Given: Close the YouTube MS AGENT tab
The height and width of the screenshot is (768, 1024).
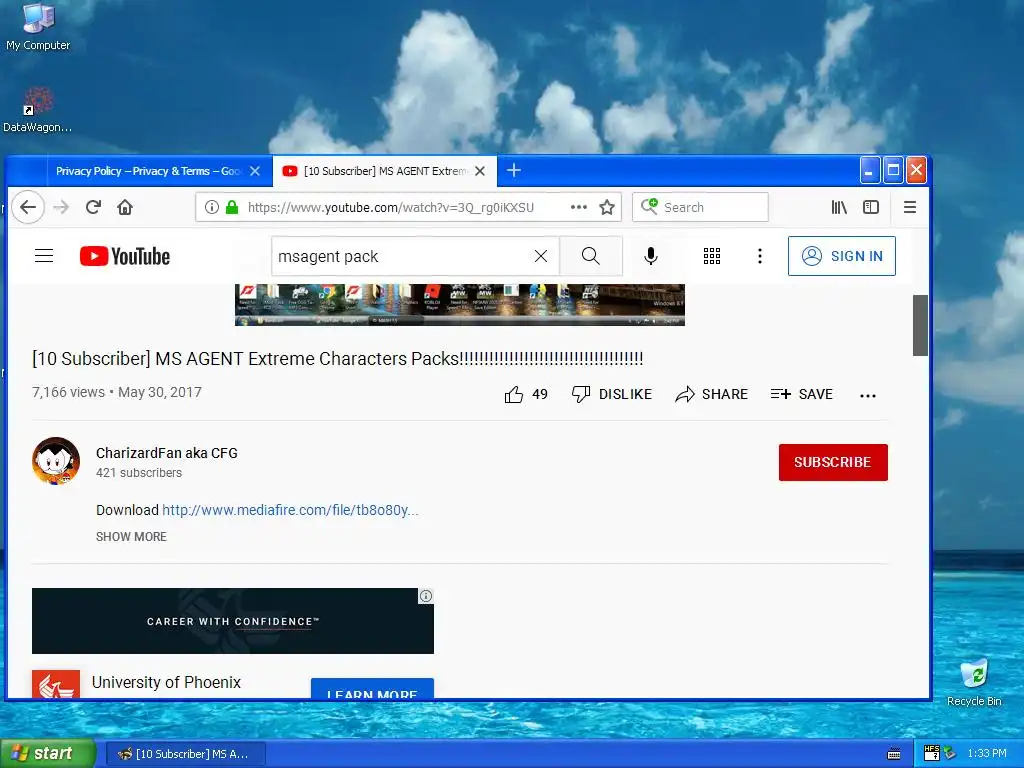Looking at the screenshot, I should [x=480, y=171].
